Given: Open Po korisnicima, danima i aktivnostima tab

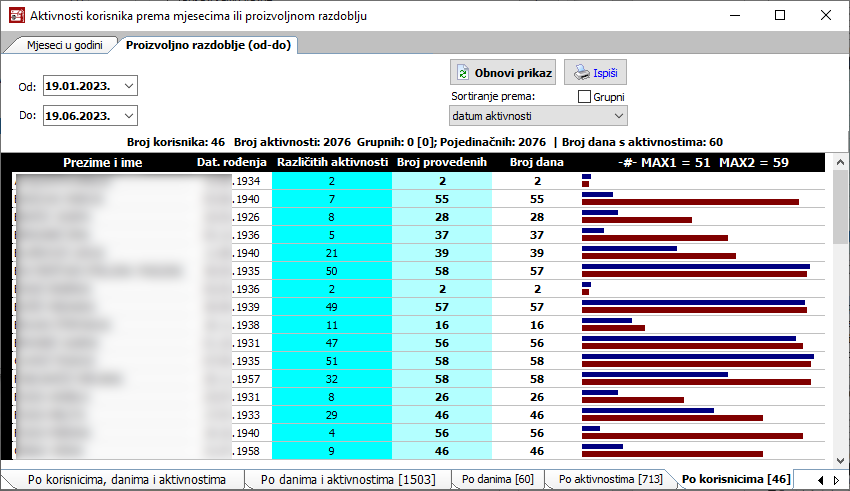Looking at the screenshot, I should point(127,479).
